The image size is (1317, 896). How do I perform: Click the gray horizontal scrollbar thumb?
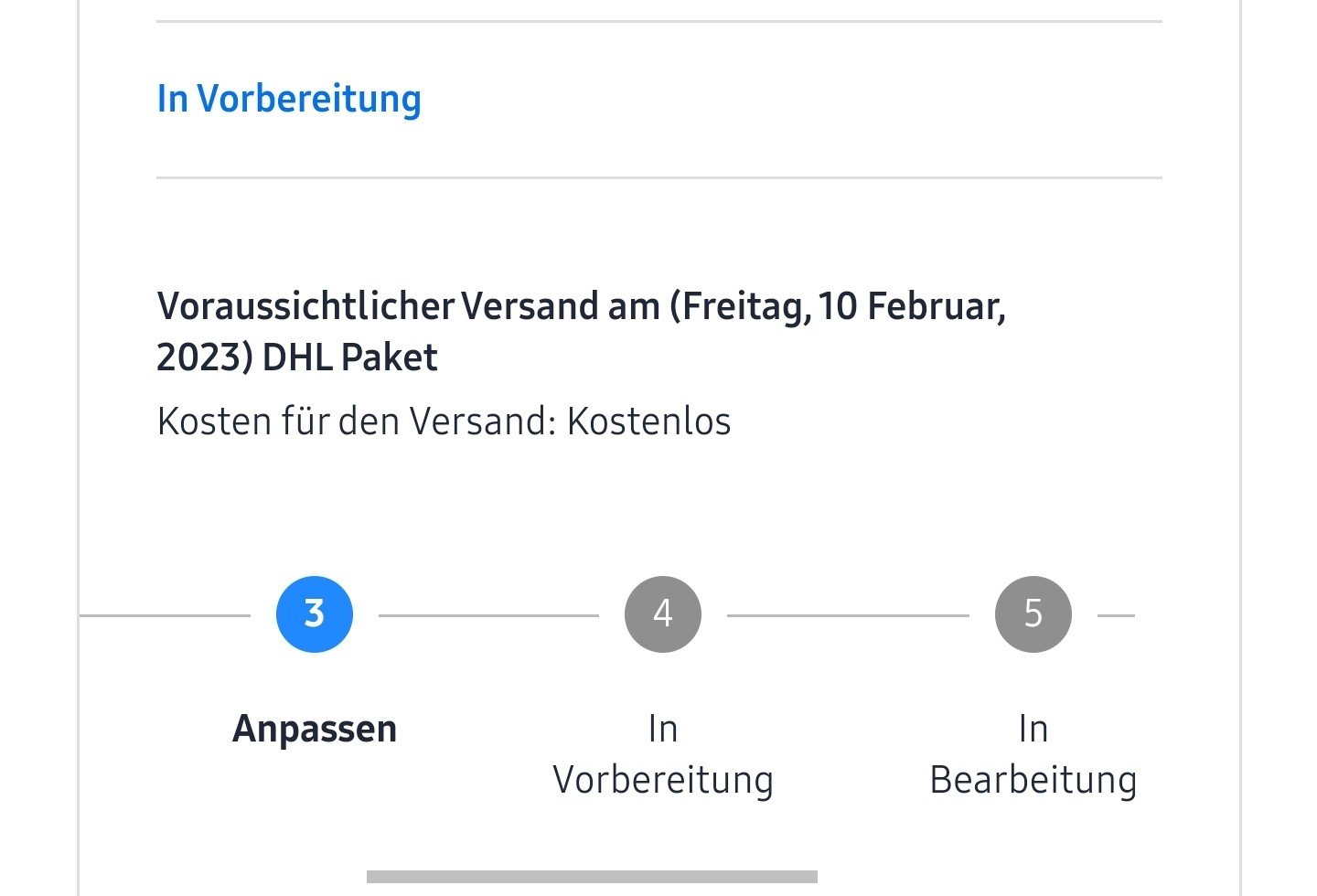592,877
